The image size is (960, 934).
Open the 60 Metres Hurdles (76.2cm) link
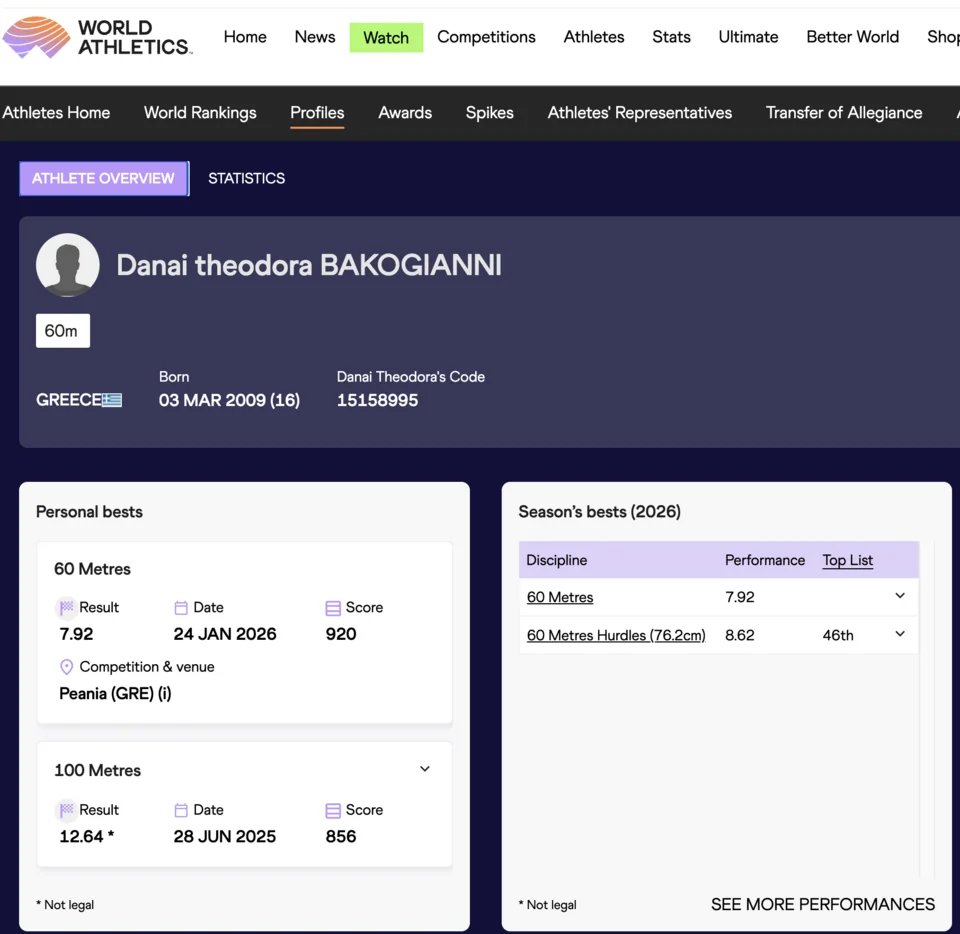[x=616, y=635]
